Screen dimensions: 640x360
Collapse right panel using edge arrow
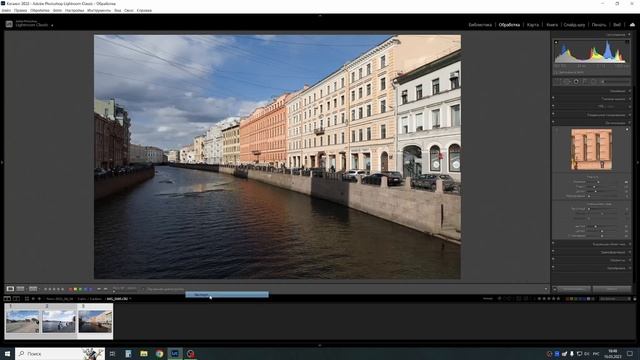pos(638,162)
